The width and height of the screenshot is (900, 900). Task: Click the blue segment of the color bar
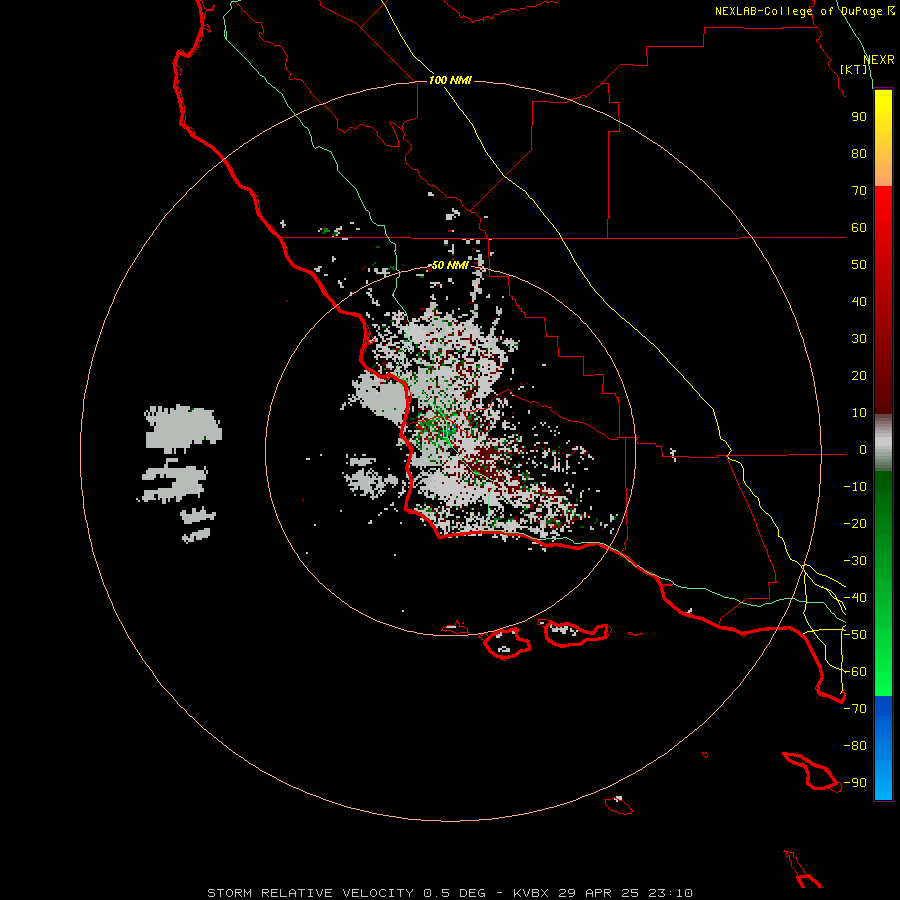(x=883, y=748)
